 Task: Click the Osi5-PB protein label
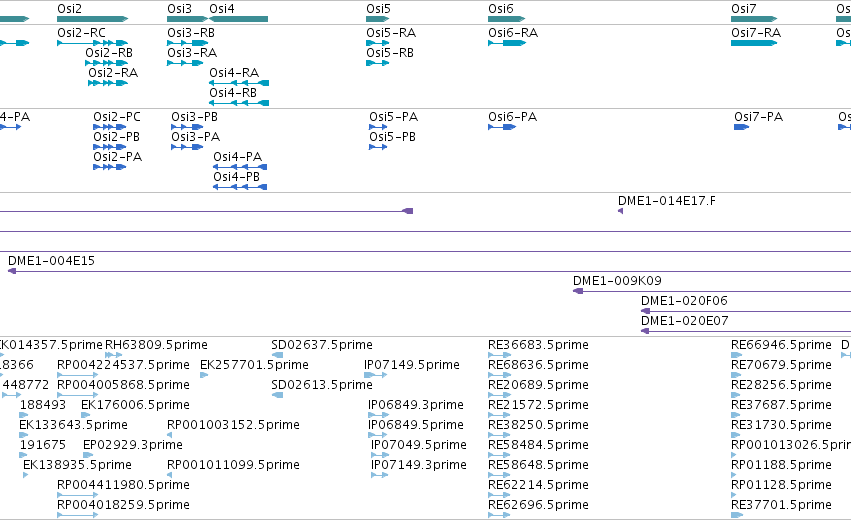coord(392,137)
